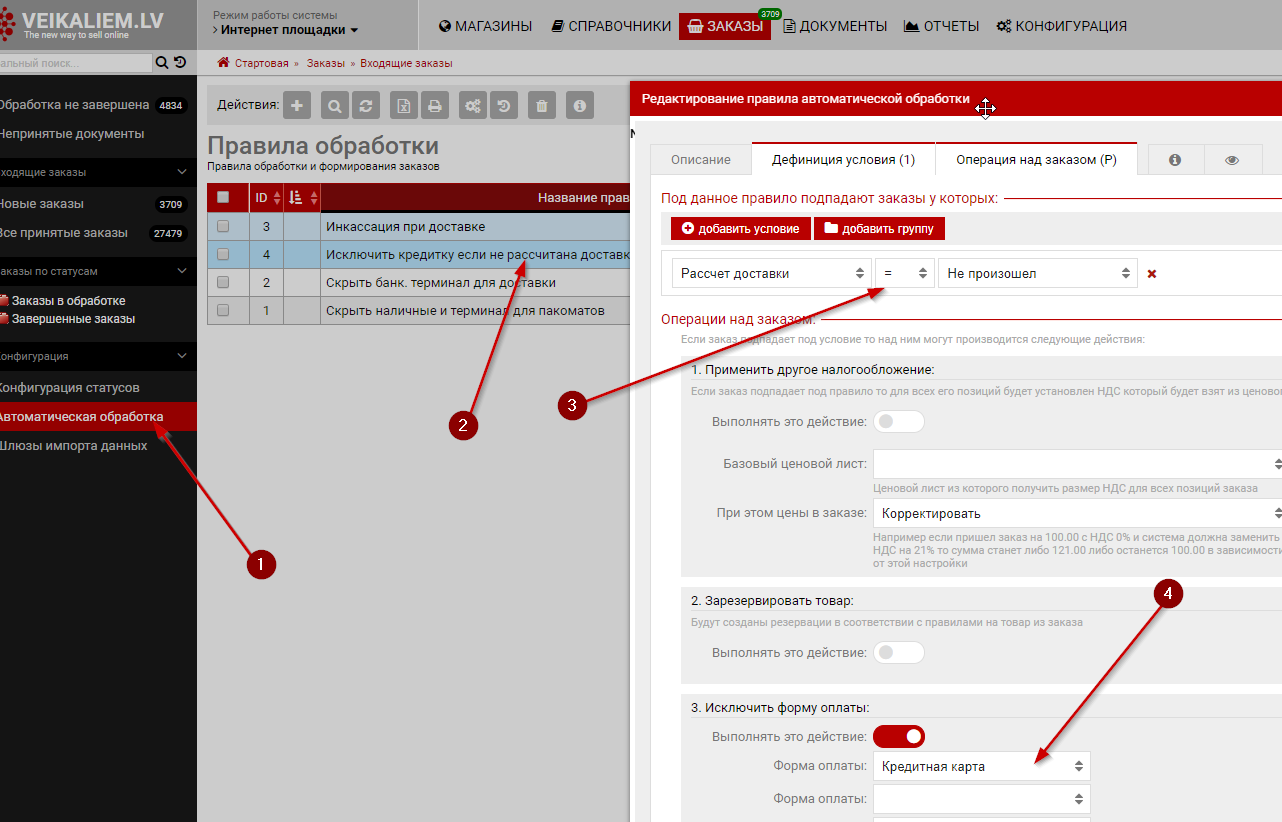1282x822 pixels.
Task: Refresh the processing rules list
Action: (367, 105)
